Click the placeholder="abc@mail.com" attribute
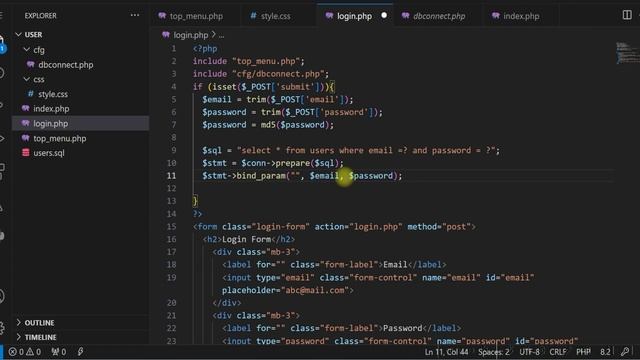 point(288,290)
